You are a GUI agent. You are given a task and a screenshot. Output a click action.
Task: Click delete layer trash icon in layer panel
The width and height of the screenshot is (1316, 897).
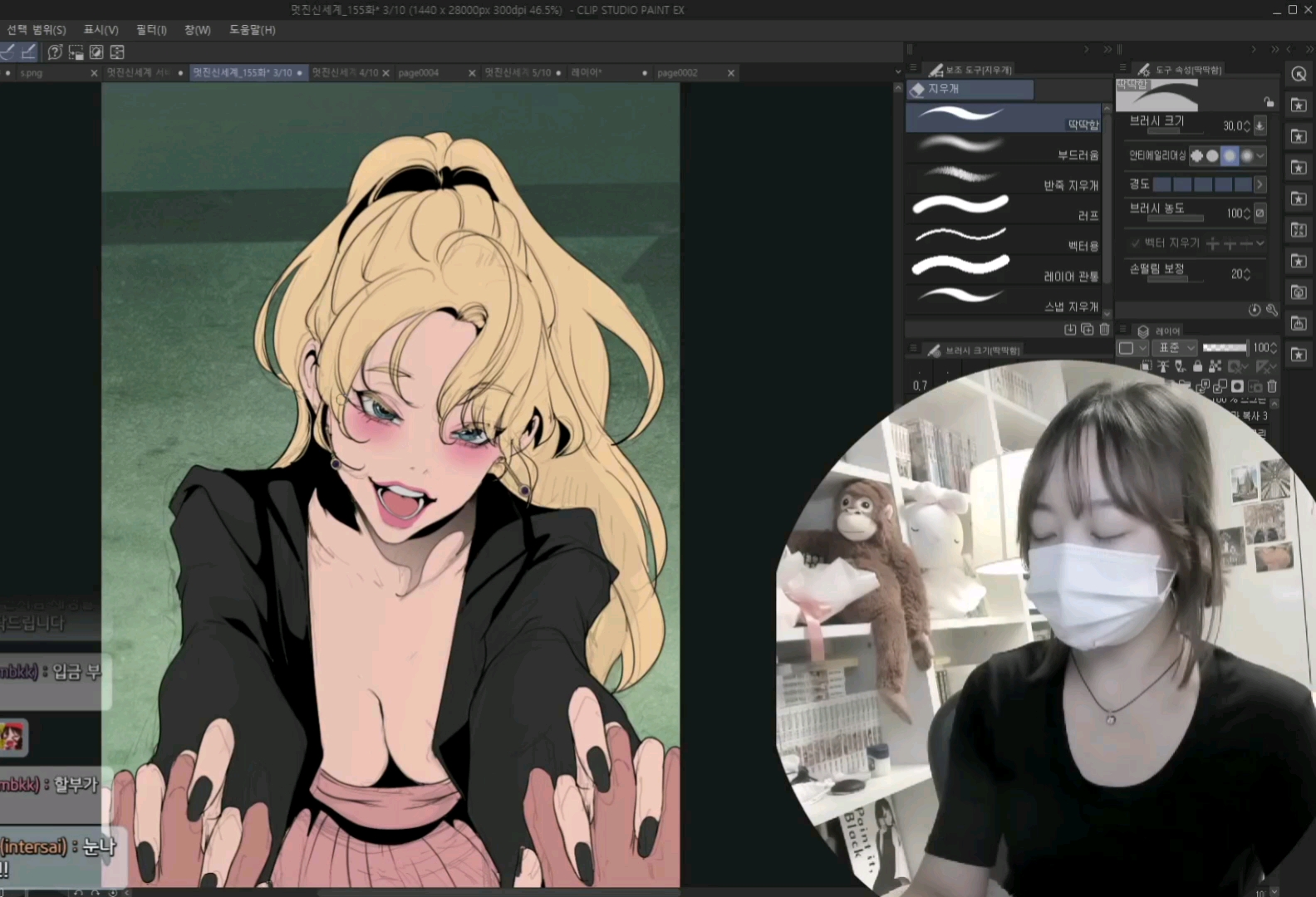point(1272,386)
